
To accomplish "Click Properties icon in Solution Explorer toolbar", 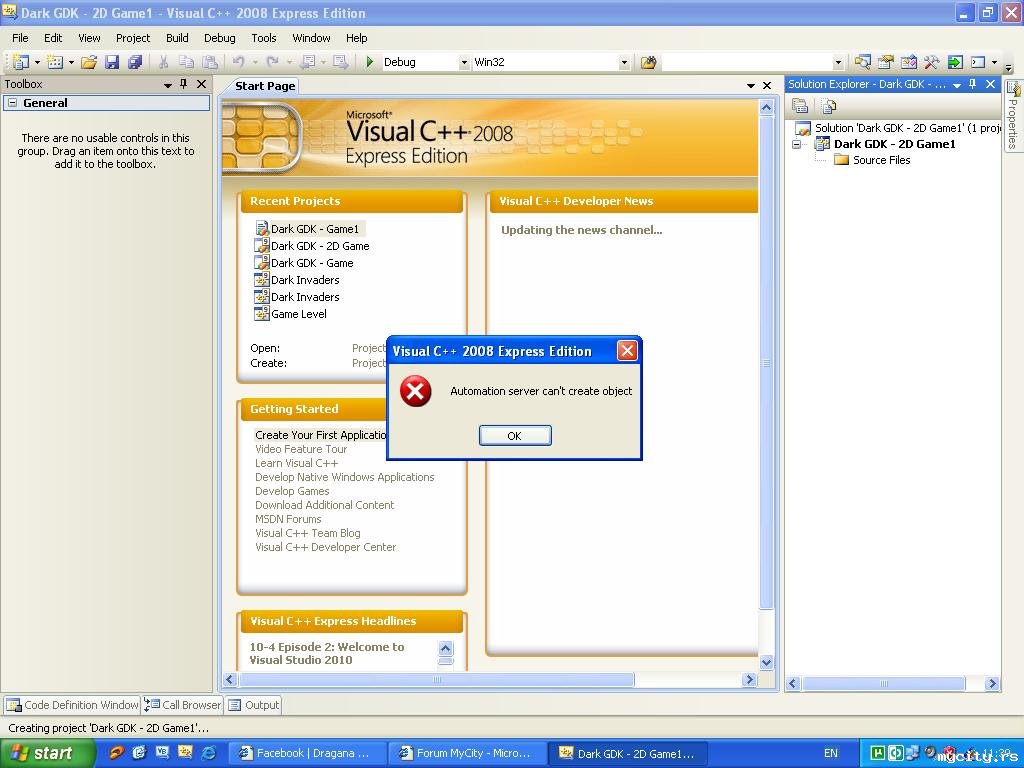I will [800, 106].
